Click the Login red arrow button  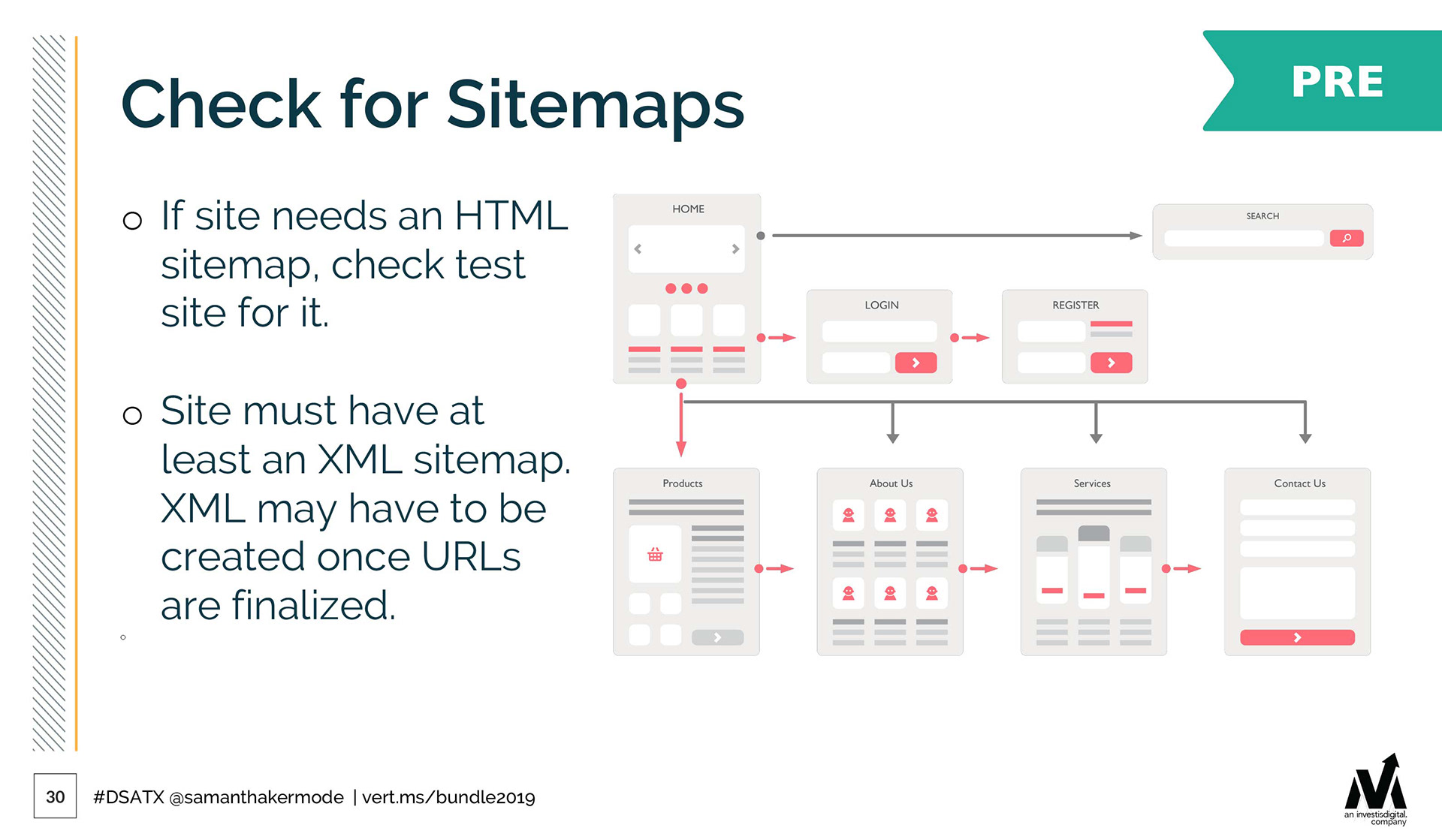[916, 363]
